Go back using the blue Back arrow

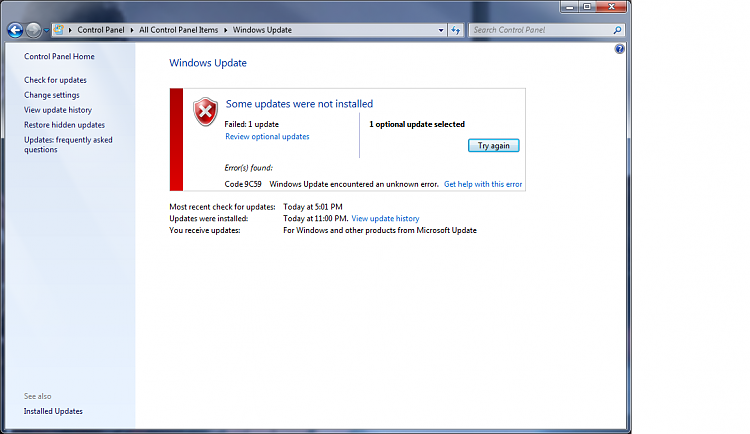pyautogui.click(x=15, y=30)
